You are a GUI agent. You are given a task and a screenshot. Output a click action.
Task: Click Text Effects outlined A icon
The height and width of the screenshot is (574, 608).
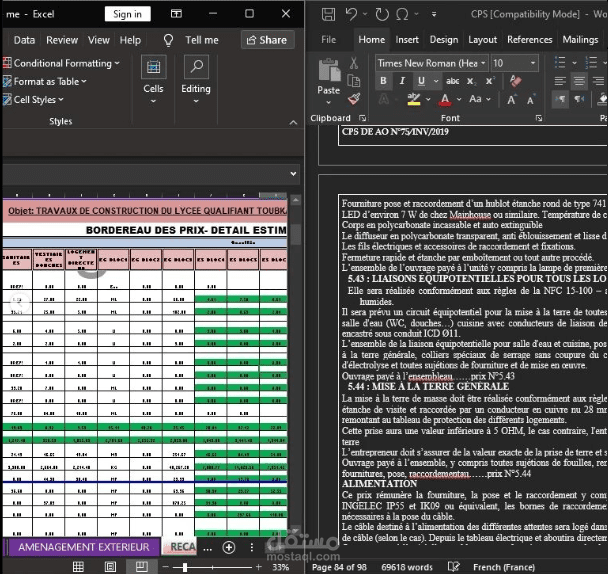(383, 99)
